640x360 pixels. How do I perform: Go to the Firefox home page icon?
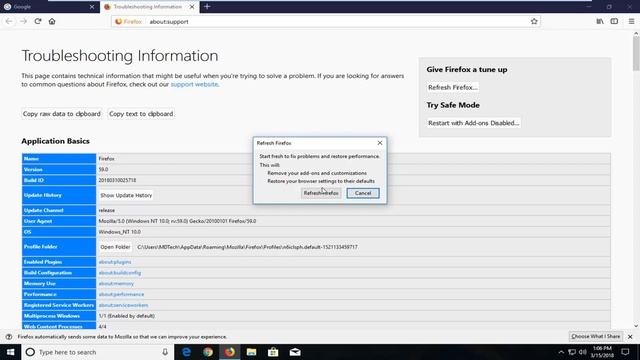point(52,21)
